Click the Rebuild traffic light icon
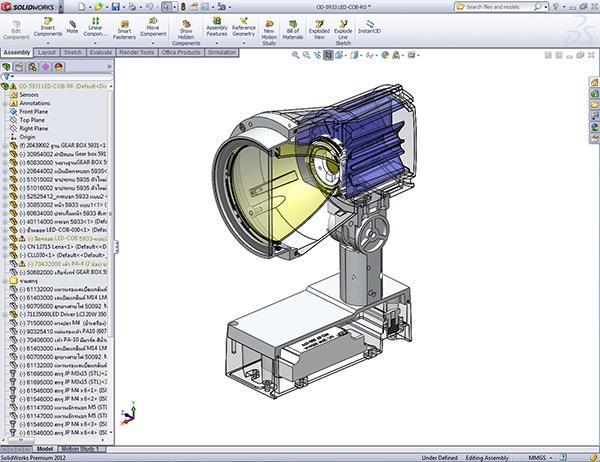The image size is (600, 462). point(183,7)
